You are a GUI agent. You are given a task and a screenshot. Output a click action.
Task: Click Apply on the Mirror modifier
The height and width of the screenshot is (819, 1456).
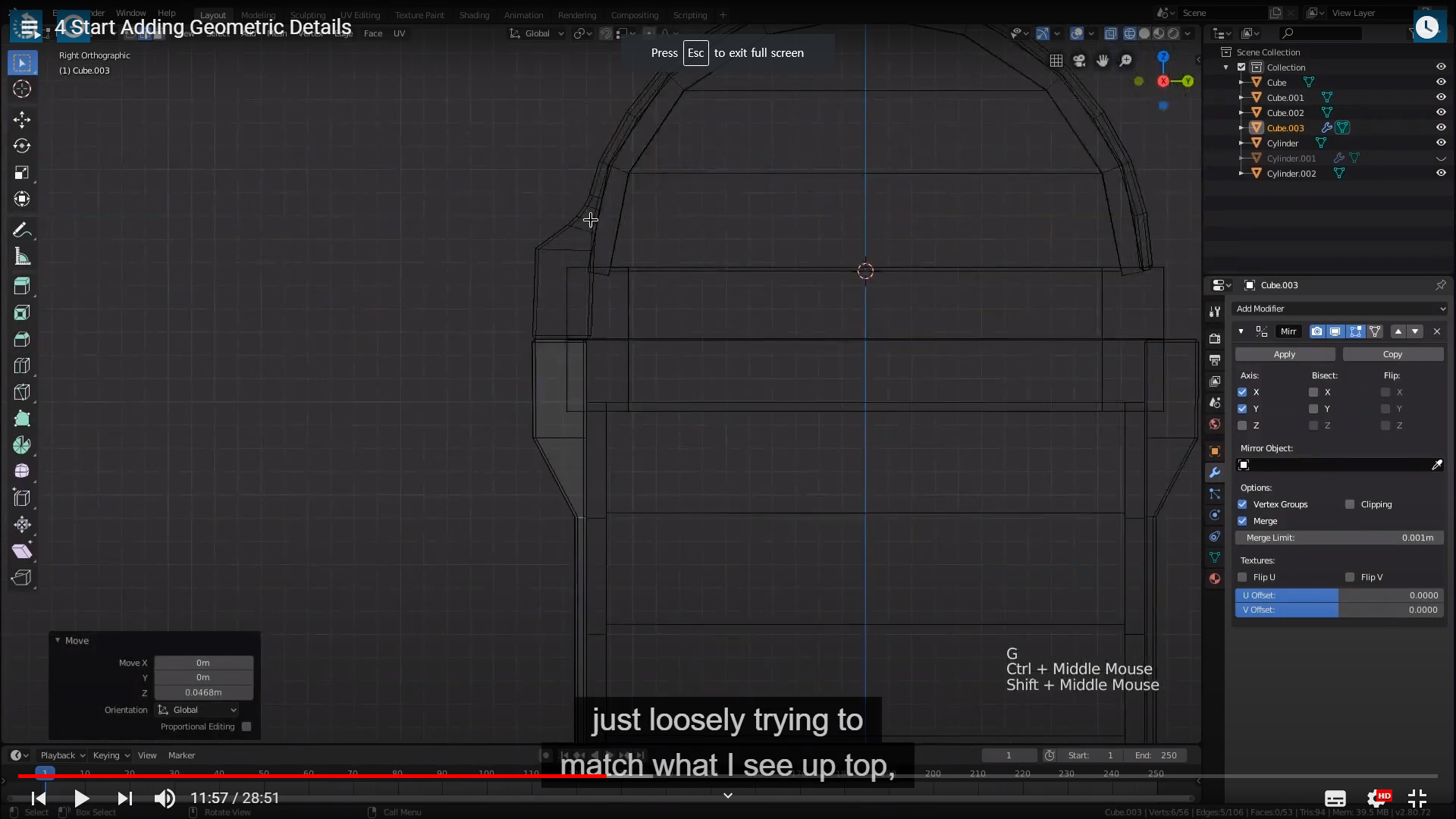tap(1285, 354)
